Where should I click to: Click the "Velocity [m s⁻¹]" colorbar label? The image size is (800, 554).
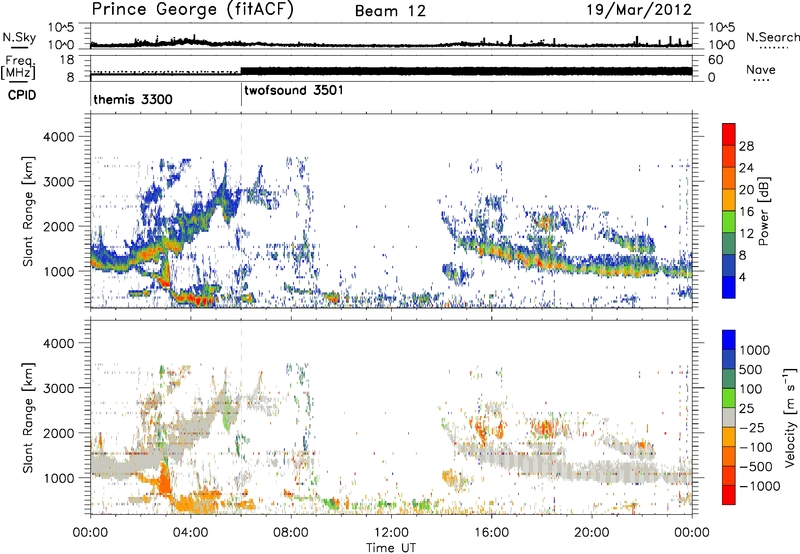pyautogui.click(x=790, y=417)
